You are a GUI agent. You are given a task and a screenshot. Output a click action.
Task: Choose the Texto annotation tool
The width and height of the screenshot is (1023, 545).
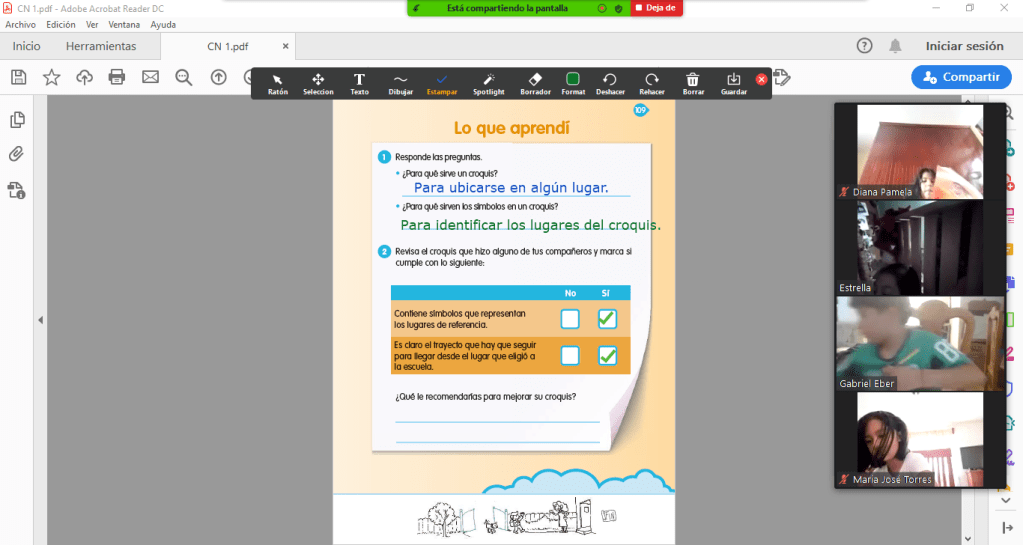click(x=359, y=83)
